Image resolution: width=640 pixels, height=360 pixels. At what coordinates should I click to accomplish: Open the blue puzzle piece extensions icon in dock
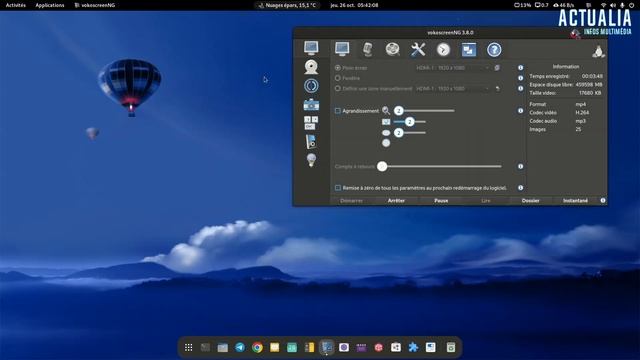413,347
